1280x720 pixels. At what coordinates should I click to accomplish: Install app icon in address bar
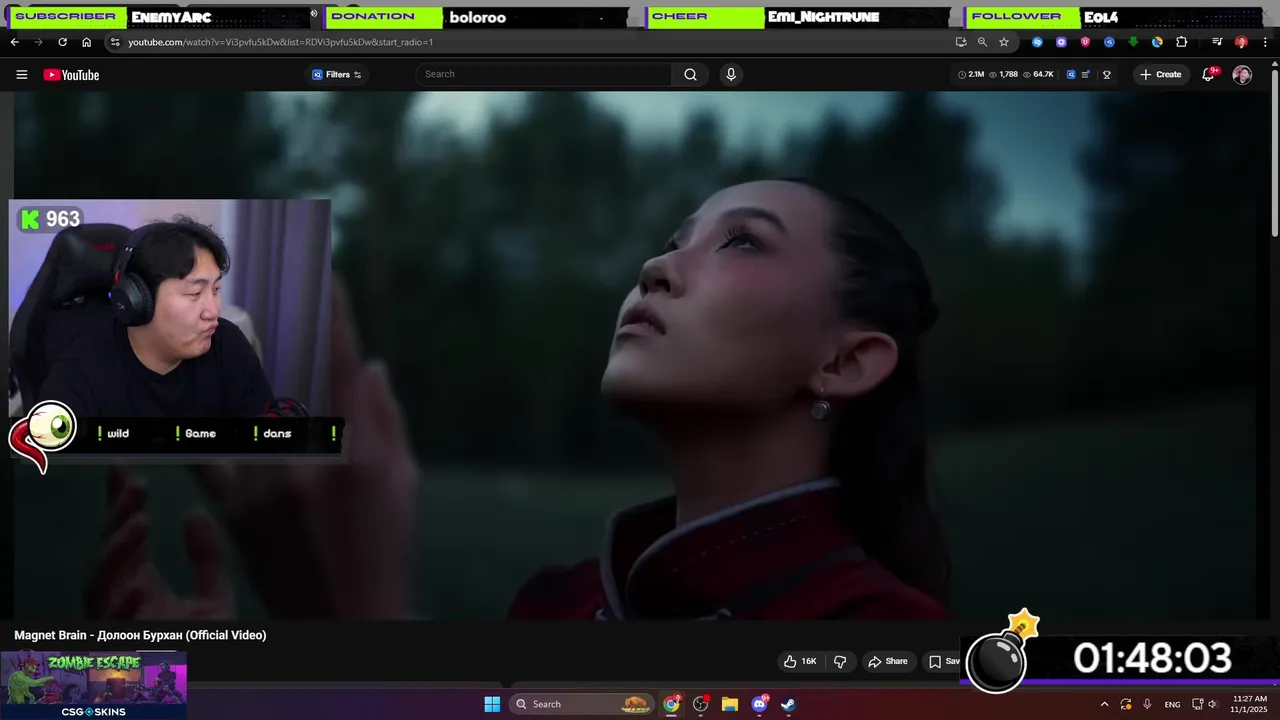tap(961, 42)
